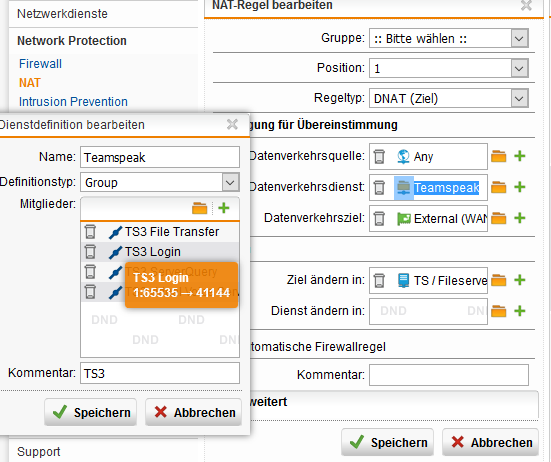Close the Dienstdefinition bearbeiten dialog
The height and width of the screenshot is (462, 551).
pos(232,124)
